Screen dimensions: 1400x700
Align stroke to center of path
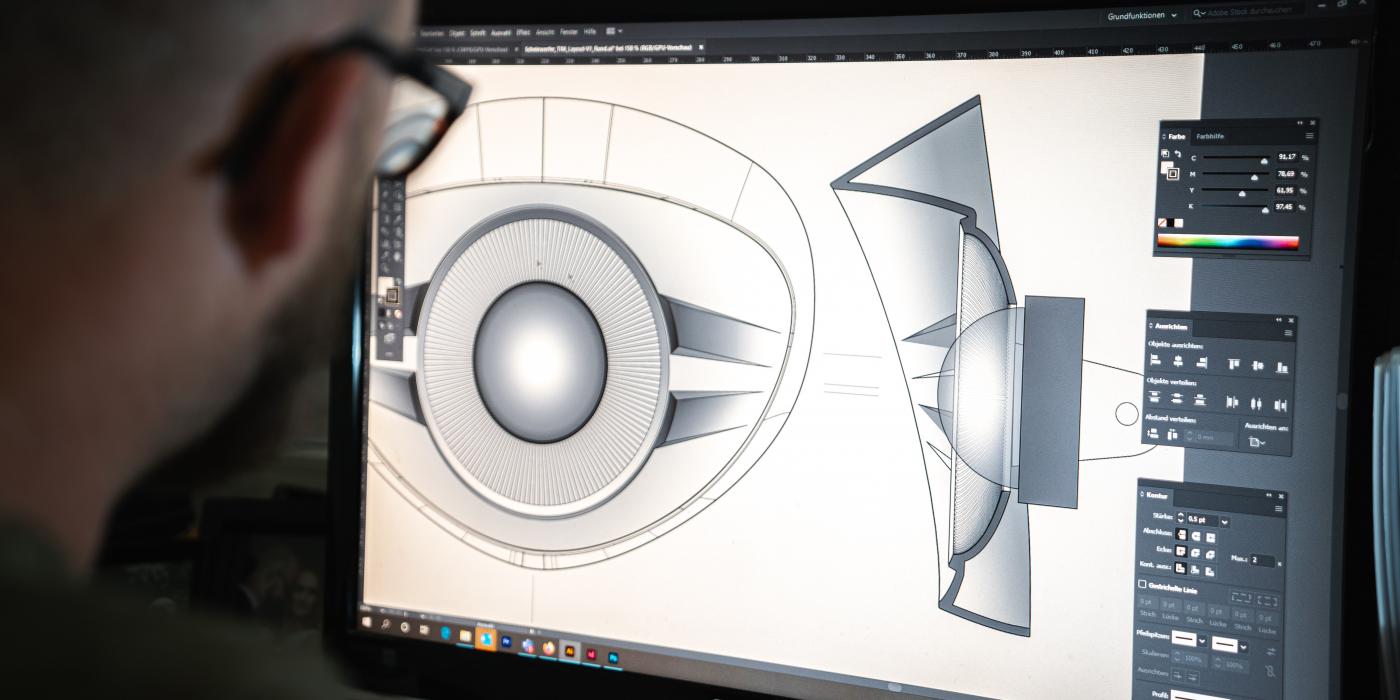(1181, 568)
